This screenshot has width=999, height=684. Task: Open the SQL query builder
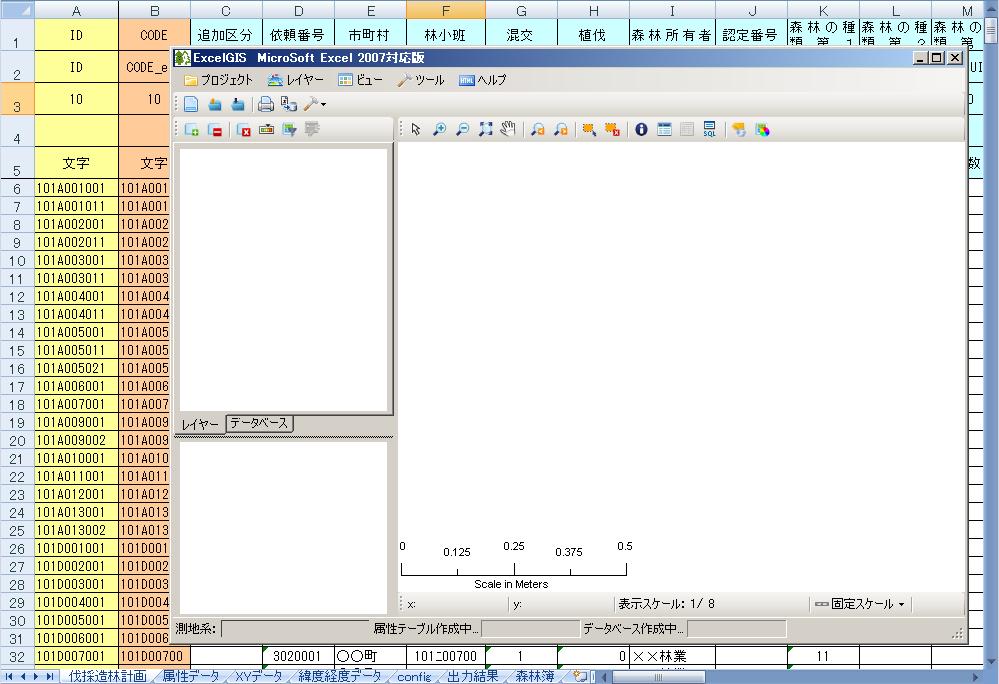(708, 129)
